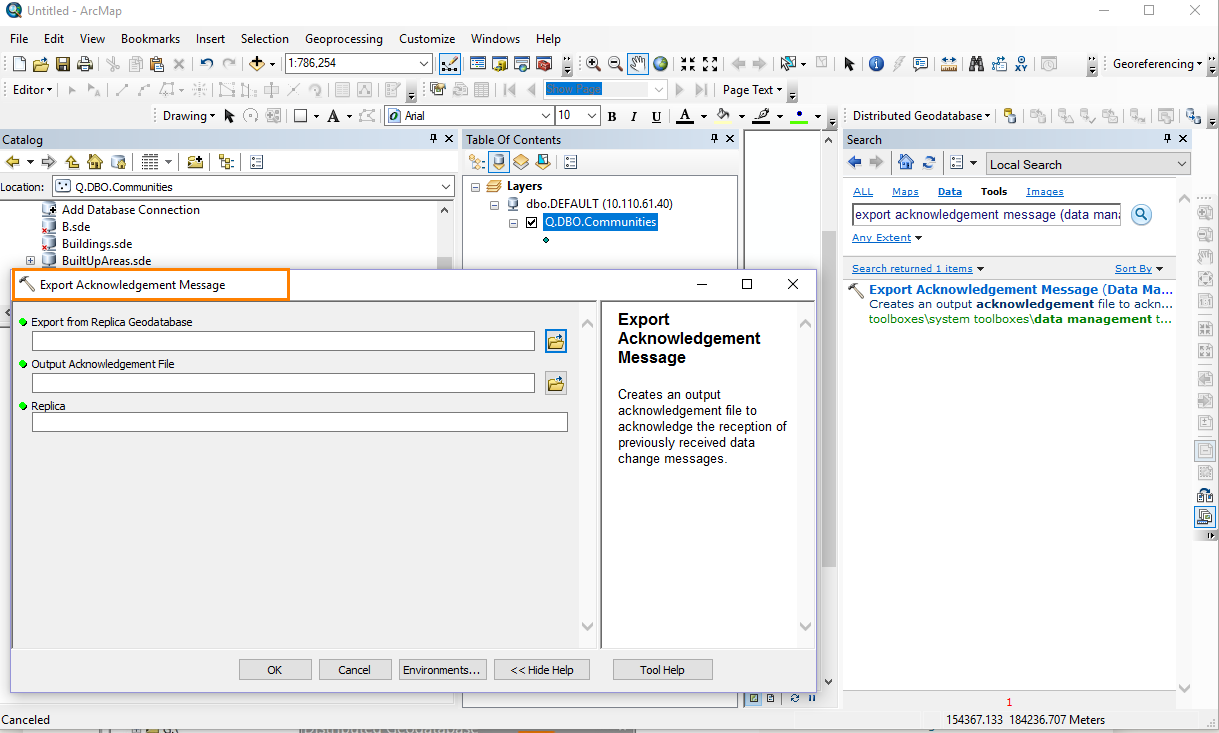Open the Go To XY tool
This screenshot has height=733, width=1219.
click(x=1021, y=64)
